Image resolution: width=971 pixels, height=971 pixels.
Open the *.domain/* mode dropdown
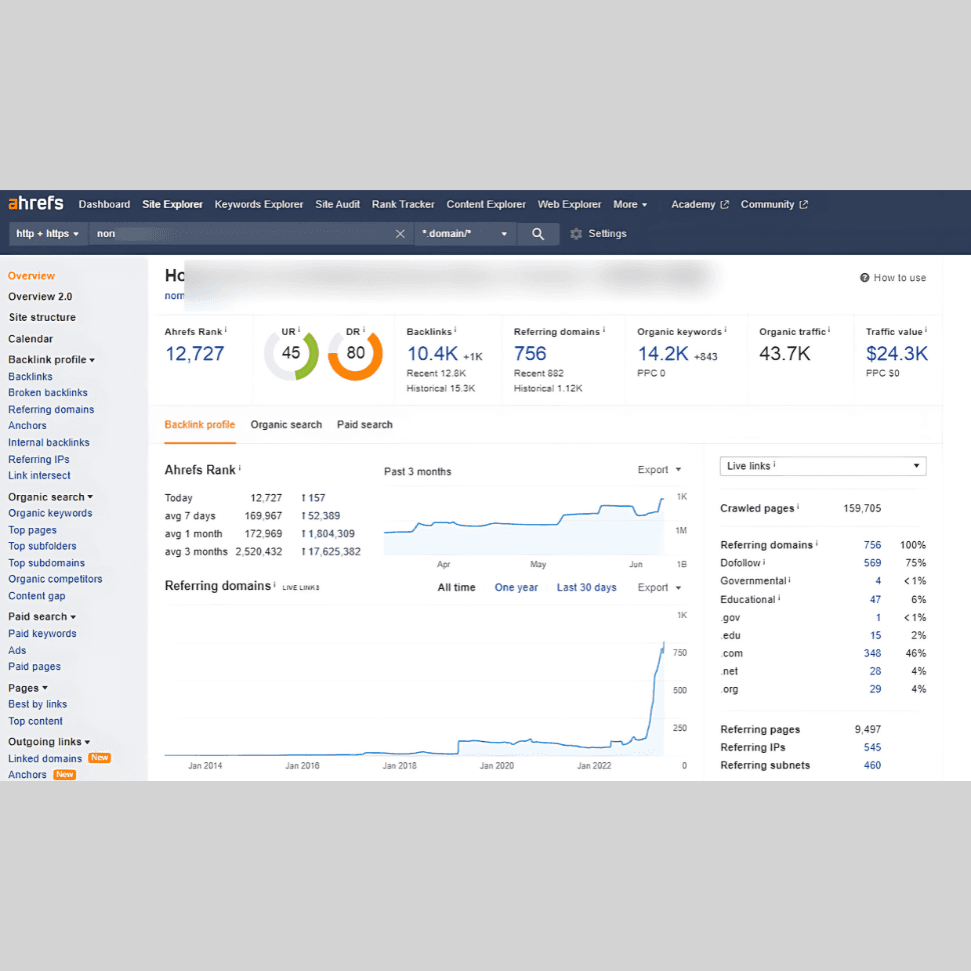tap(465, 234)
